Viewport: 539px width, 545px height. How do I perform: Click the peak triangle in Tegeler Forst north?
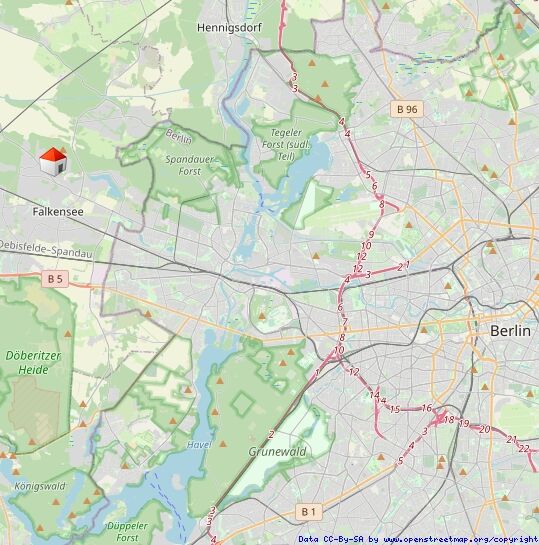pos(312,63)
